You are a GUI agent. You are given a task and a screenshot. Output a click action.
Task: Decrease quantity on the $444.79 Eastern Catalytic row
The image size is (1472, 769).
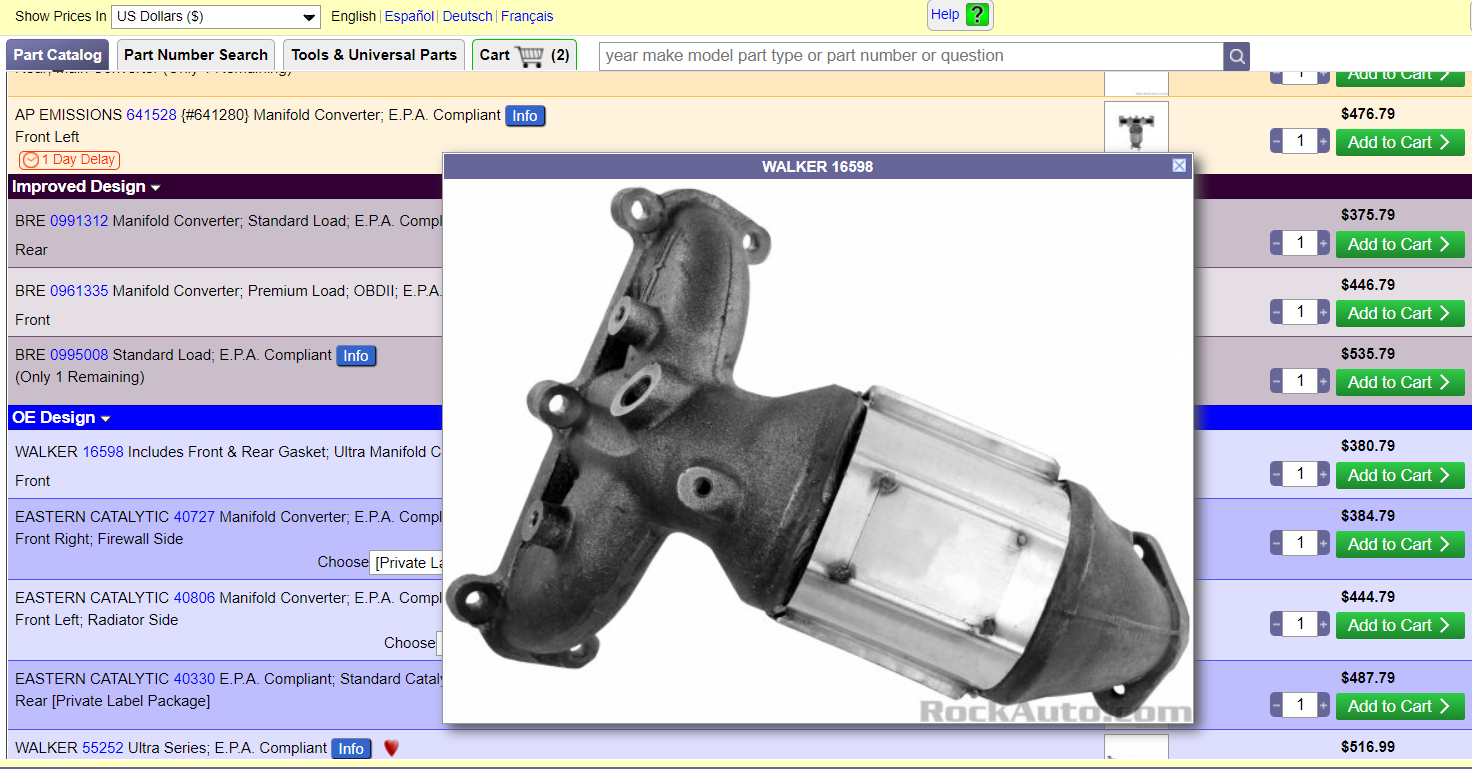tap(1276, 624)
